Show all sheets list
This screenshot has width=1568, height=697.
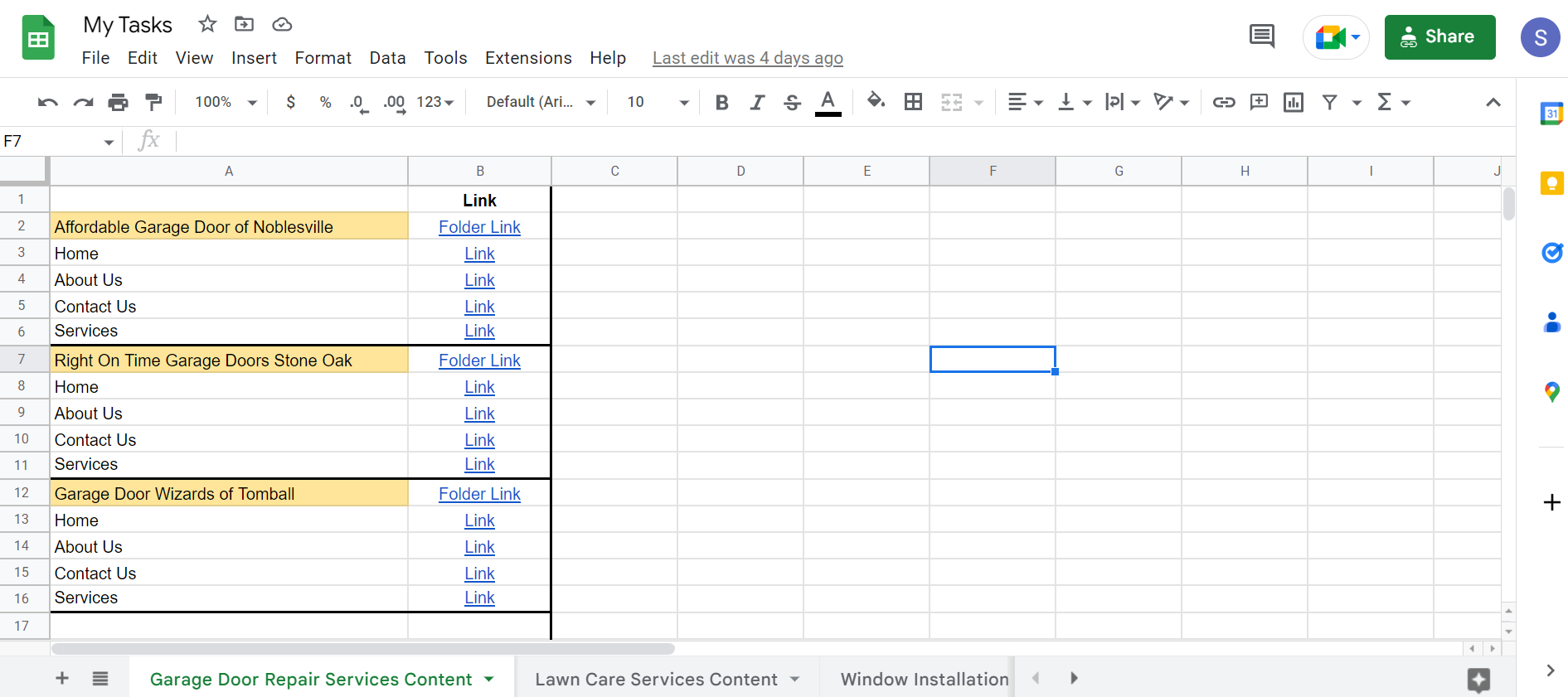click(x=100, y=679)
